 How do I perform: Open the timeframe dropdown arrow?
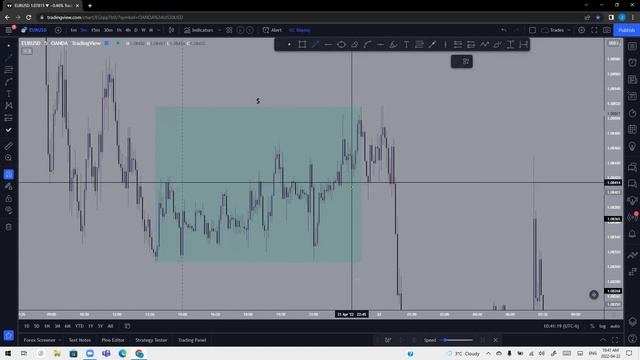click(159, 30)
